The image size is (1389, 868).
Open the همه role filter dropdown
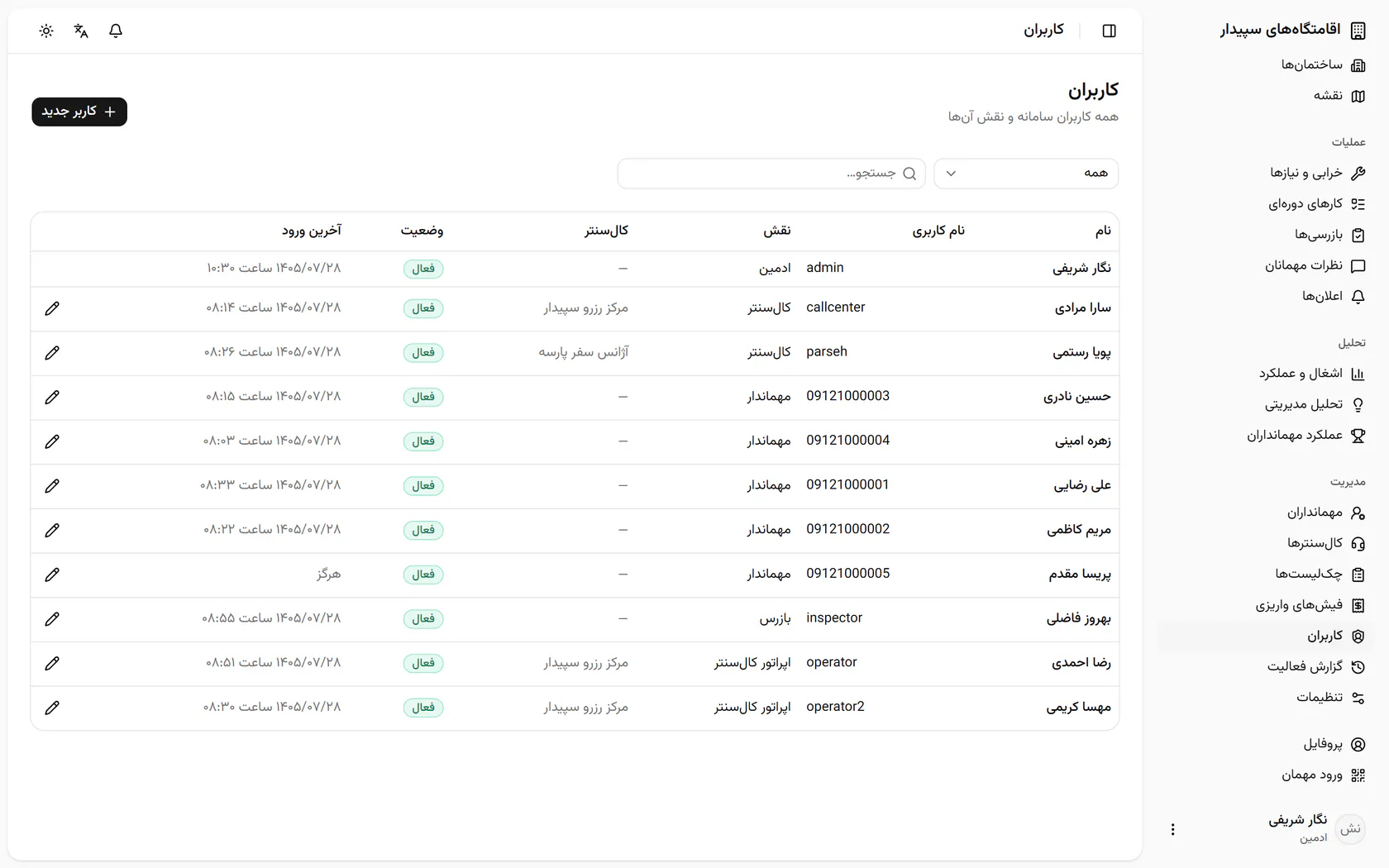click(1026, 174)
